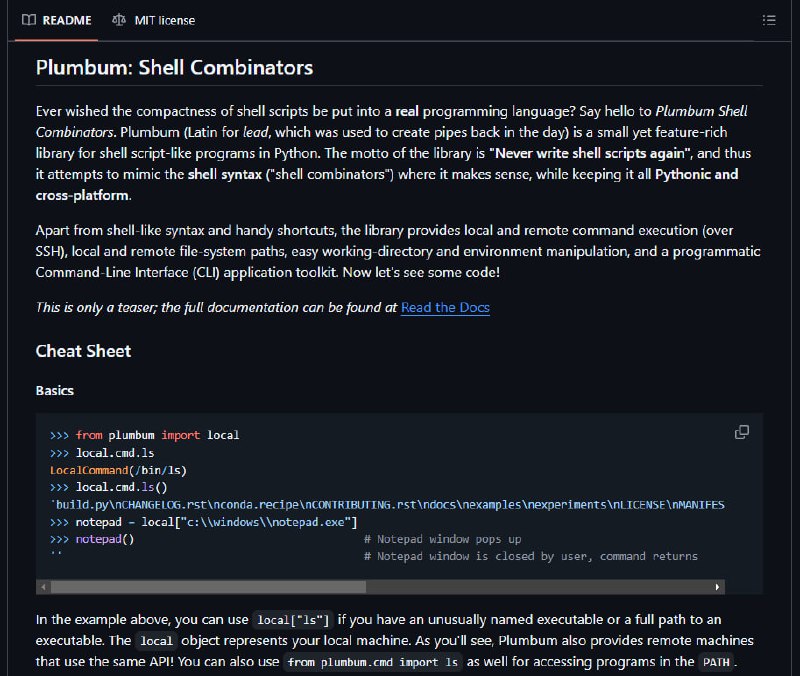
Task: Click the inline code local["ls"]
Action: pyautogui.click(x=293, y=620)
